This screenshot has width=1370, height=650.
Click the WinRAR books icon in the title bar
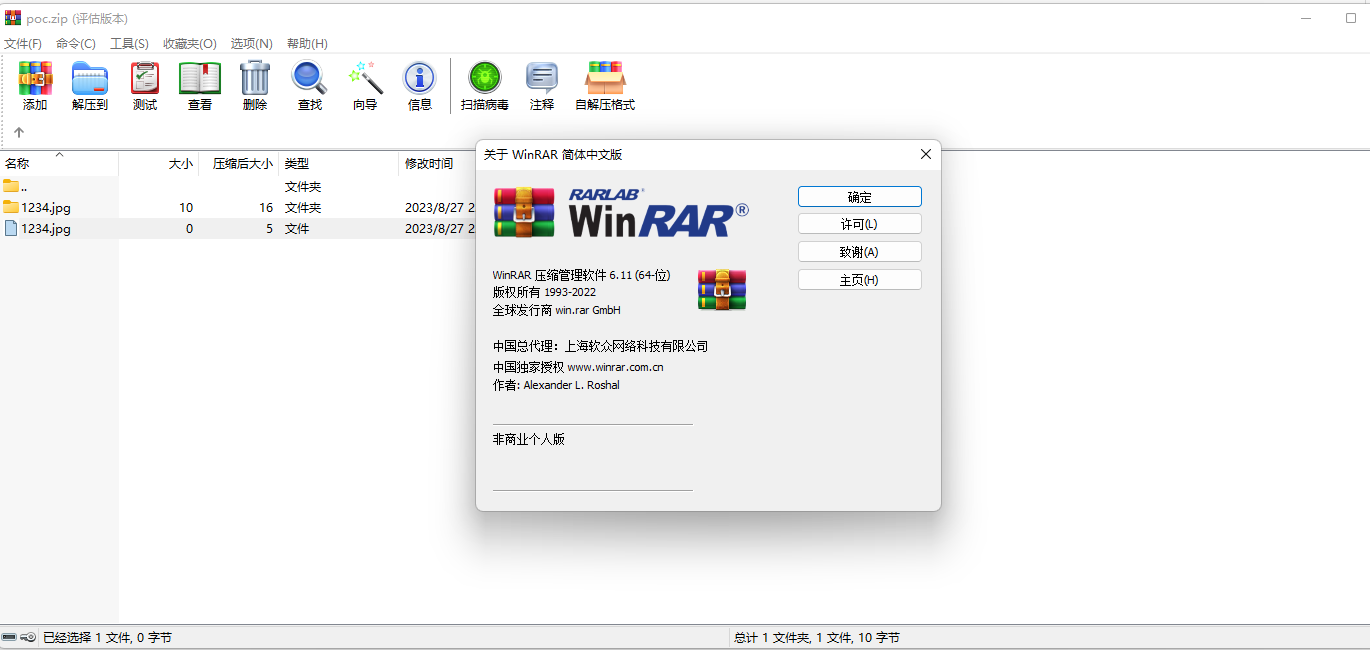pos(13,18)
